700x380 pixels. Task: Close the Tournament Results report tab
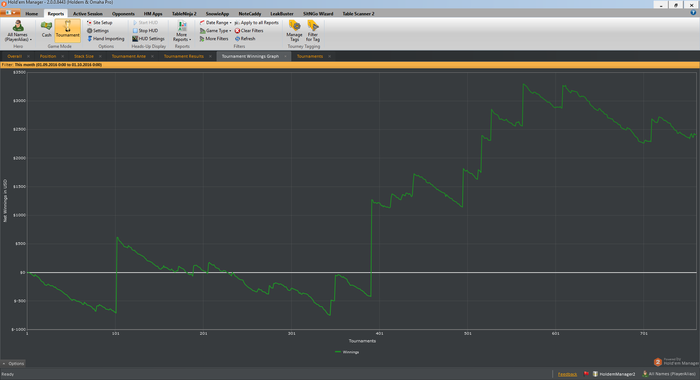coord(210,56)
